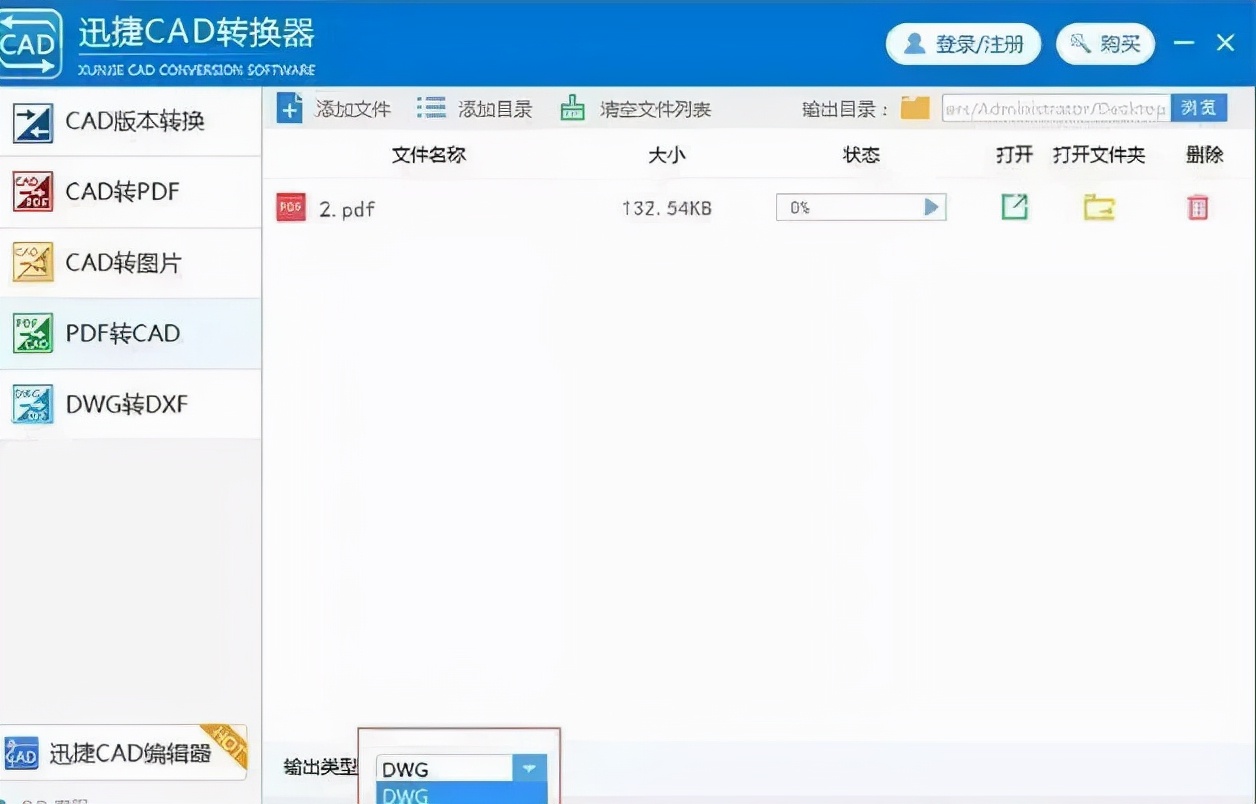This screenshot has height=804, width=1256.
Task: Switch to CAD版本转换 mode
Action: (x=130, y=121)
